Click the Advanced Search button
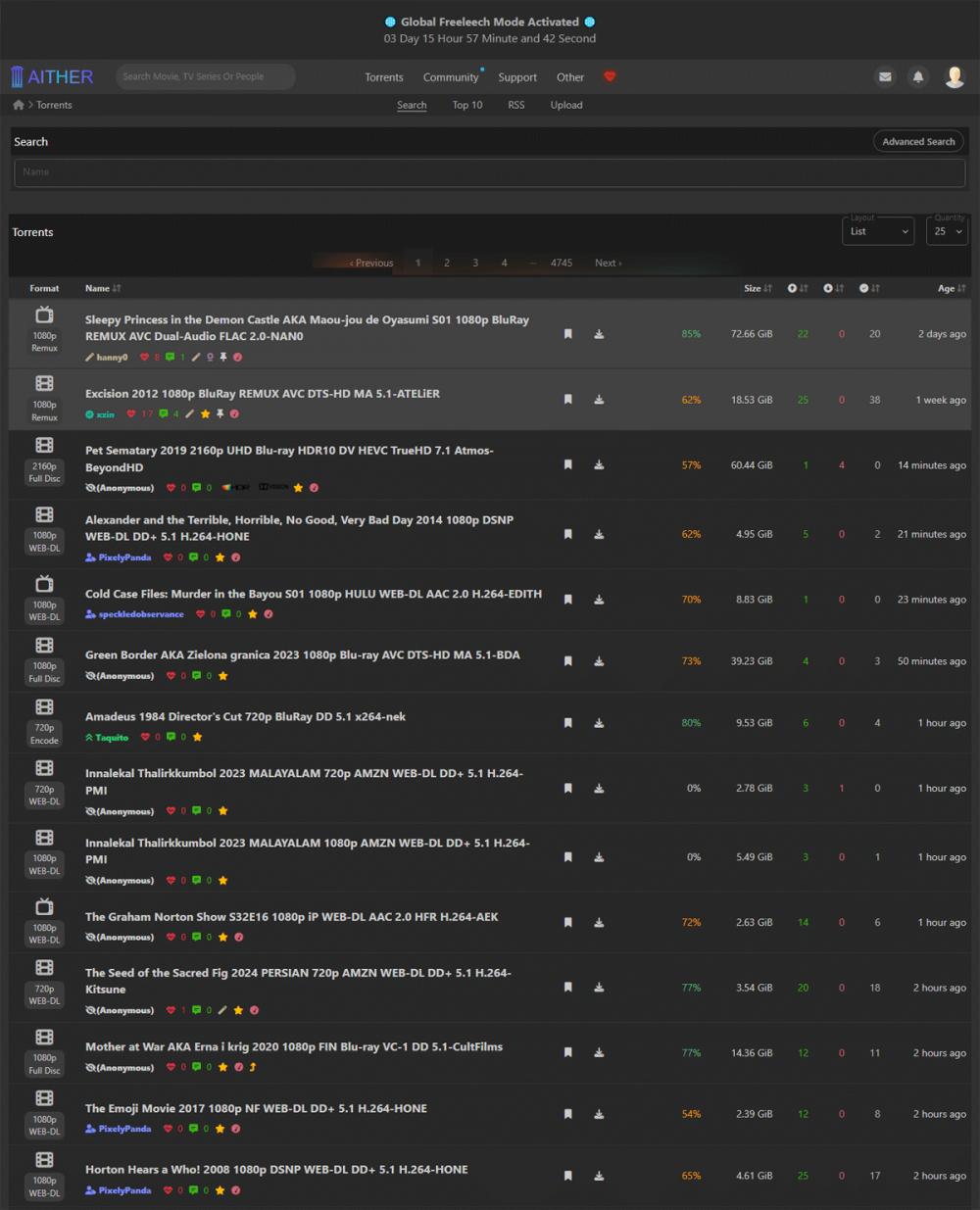This screenshot has height=1210, width=980. tap(917, 142)
